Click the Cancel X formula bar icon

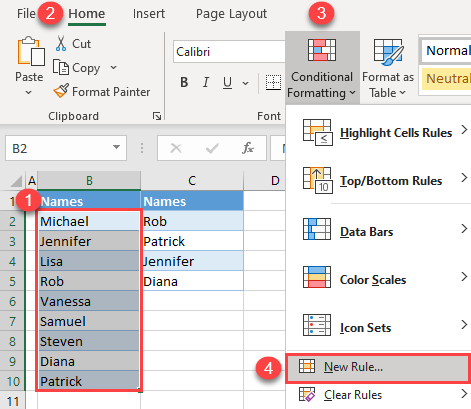click(x=176, y=148)
